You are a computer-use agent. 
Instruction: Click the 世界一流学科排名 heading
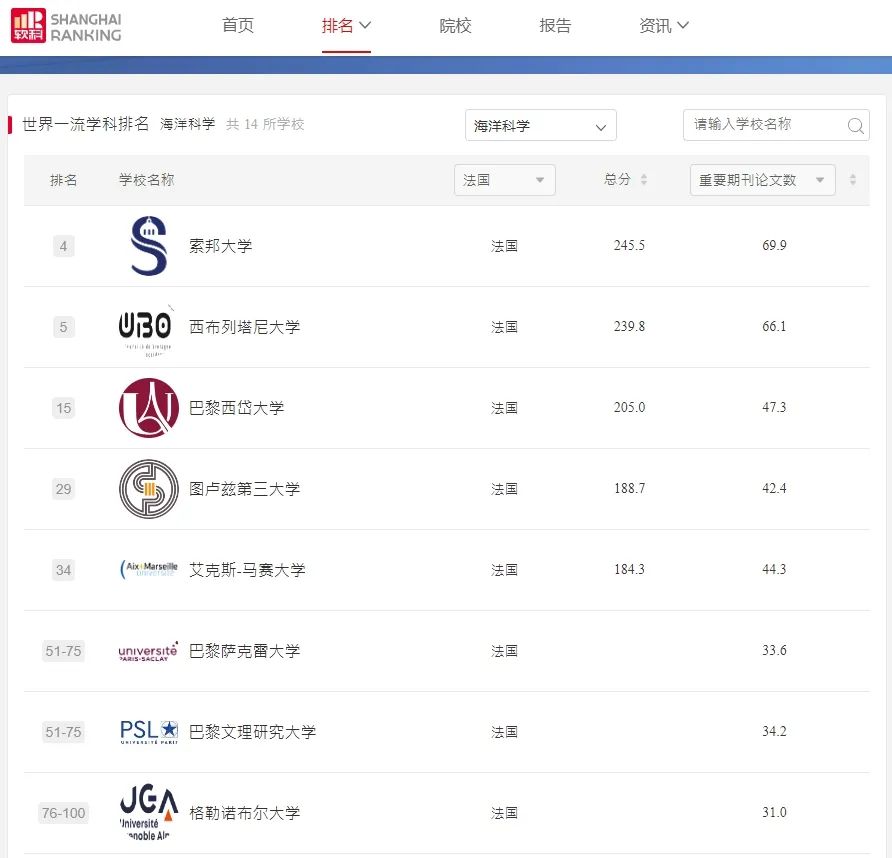click(x=85, y=124)
